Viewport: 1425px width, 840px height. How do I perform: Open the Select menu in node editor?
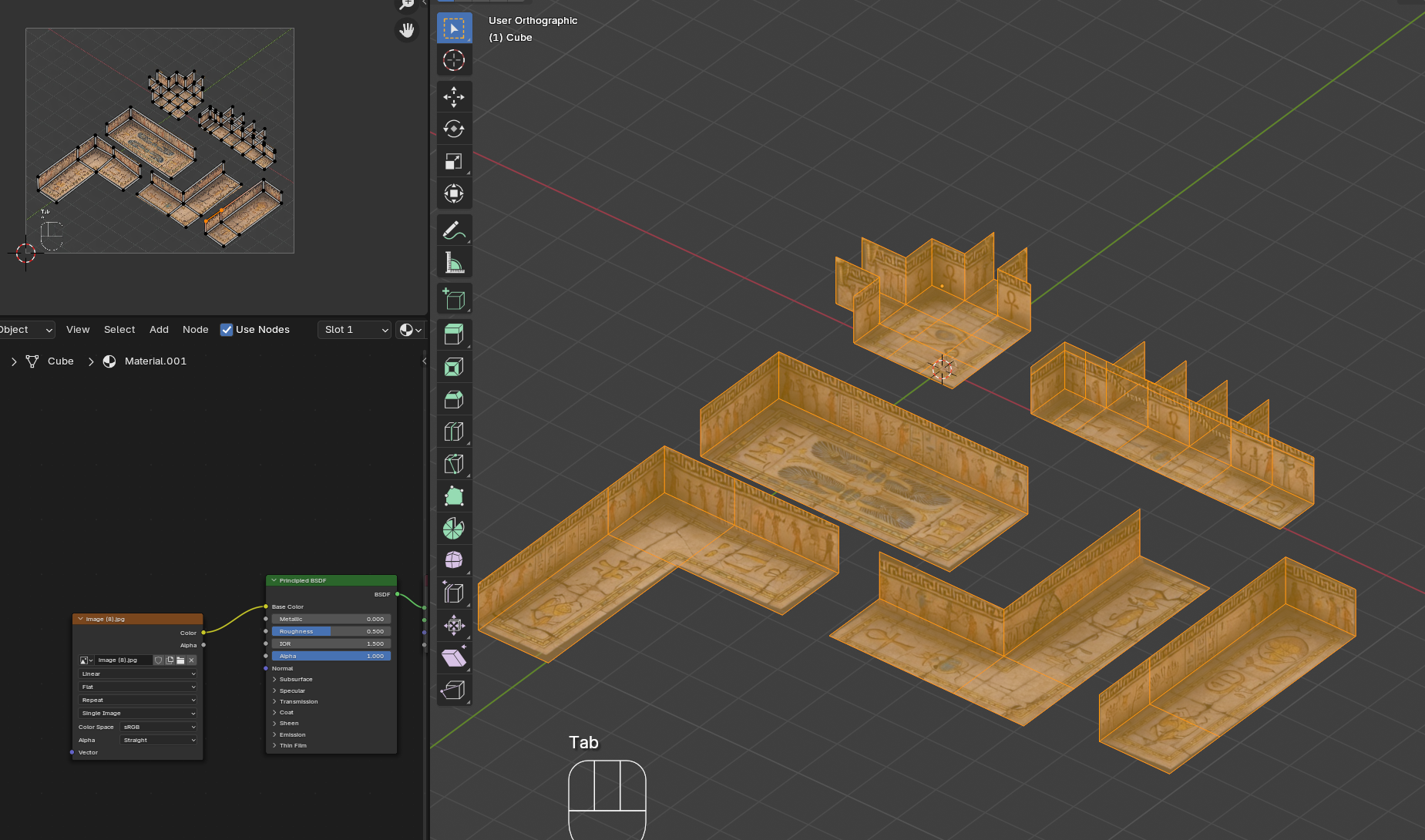tap(119, 330)
